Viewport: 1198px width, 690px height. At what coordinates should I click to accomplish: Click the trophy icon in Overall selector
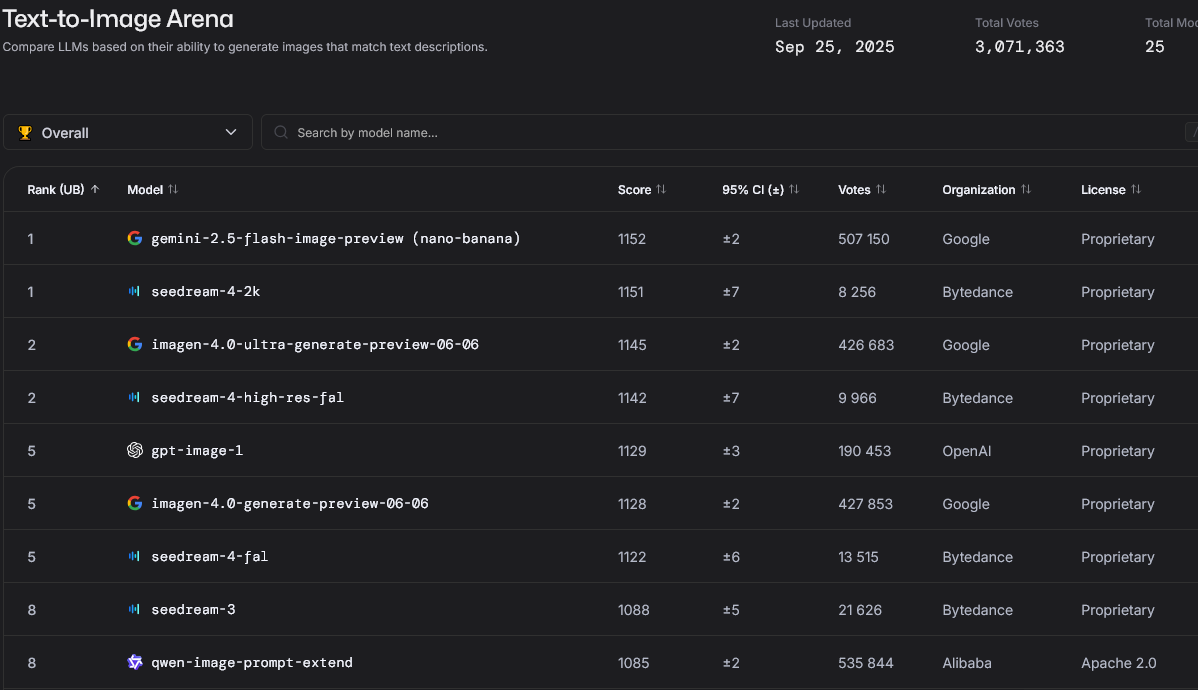click(x=25, y=133)
